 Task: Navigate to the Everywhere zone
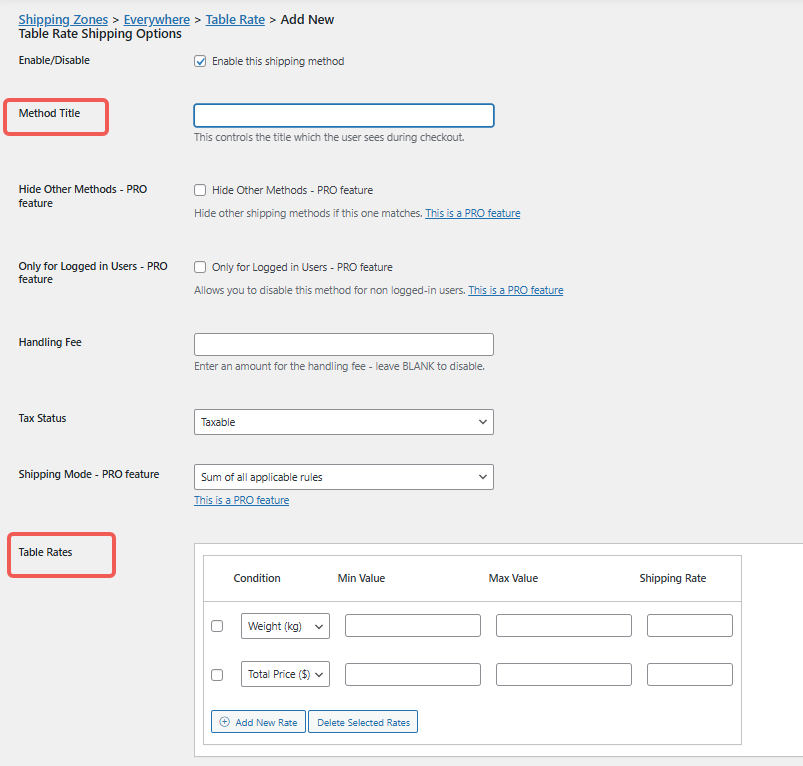[156, 19]
